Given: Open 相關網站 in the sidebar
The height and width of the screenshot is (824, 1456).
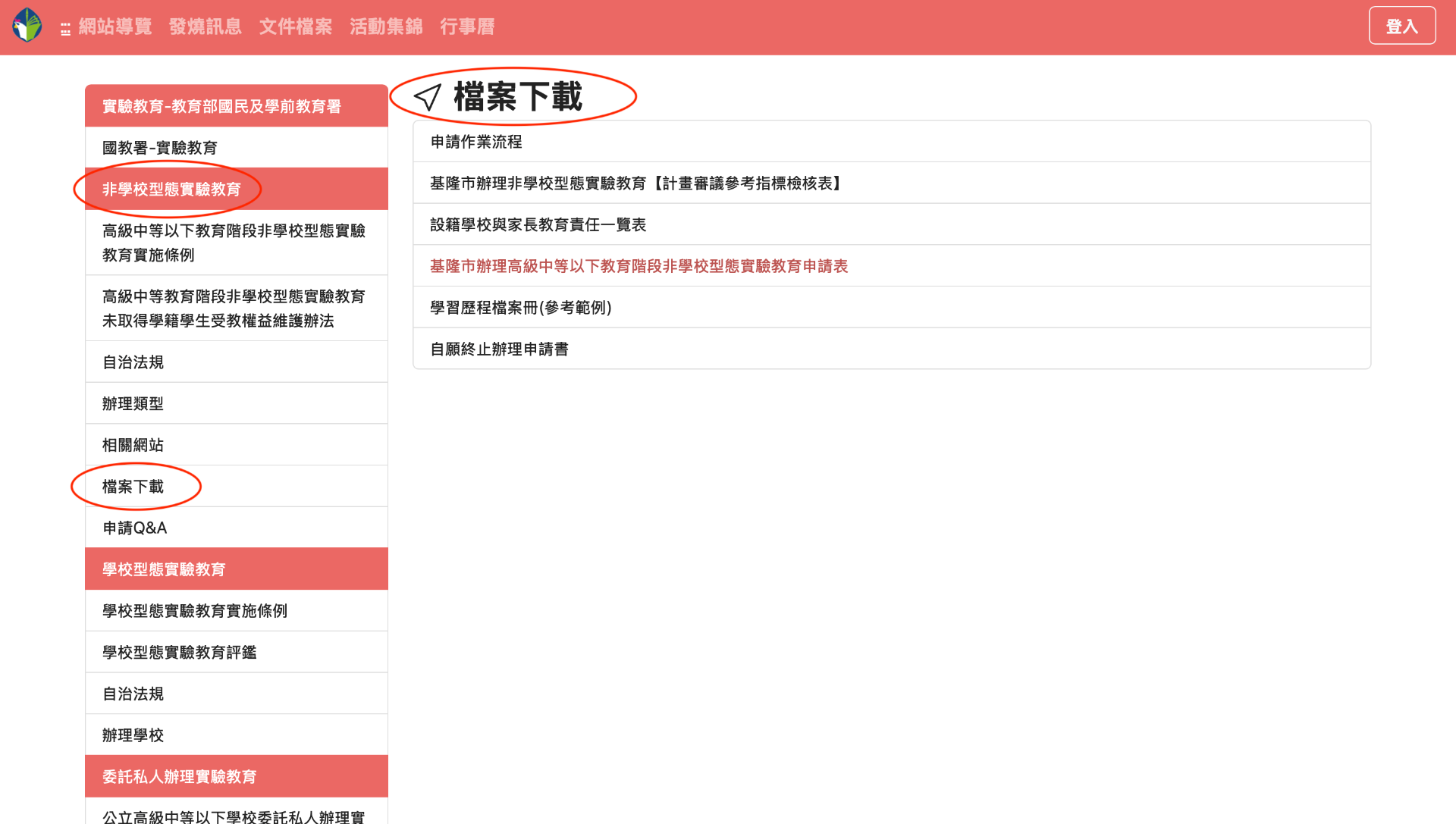Looking at the screenshot, I should click(133, 445).
